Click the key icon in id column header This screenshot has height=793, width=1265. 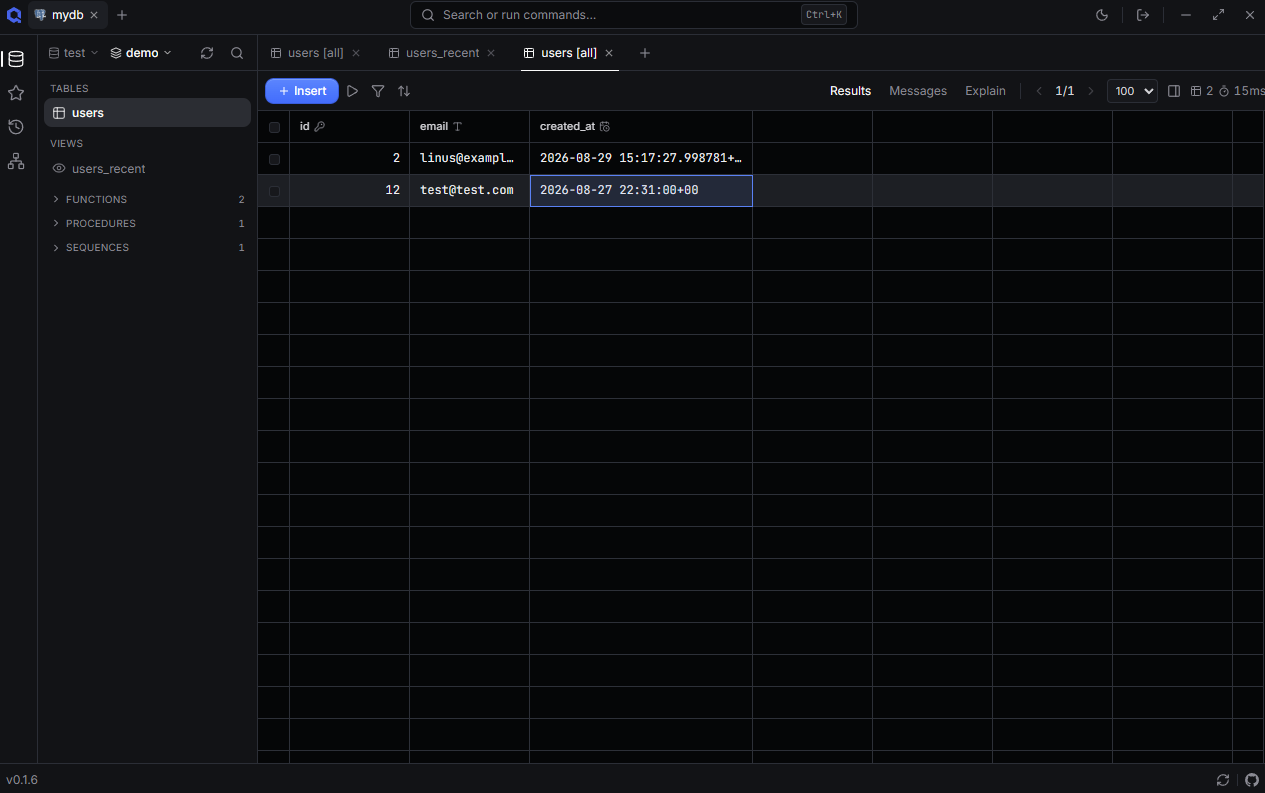tap(320, 127)
